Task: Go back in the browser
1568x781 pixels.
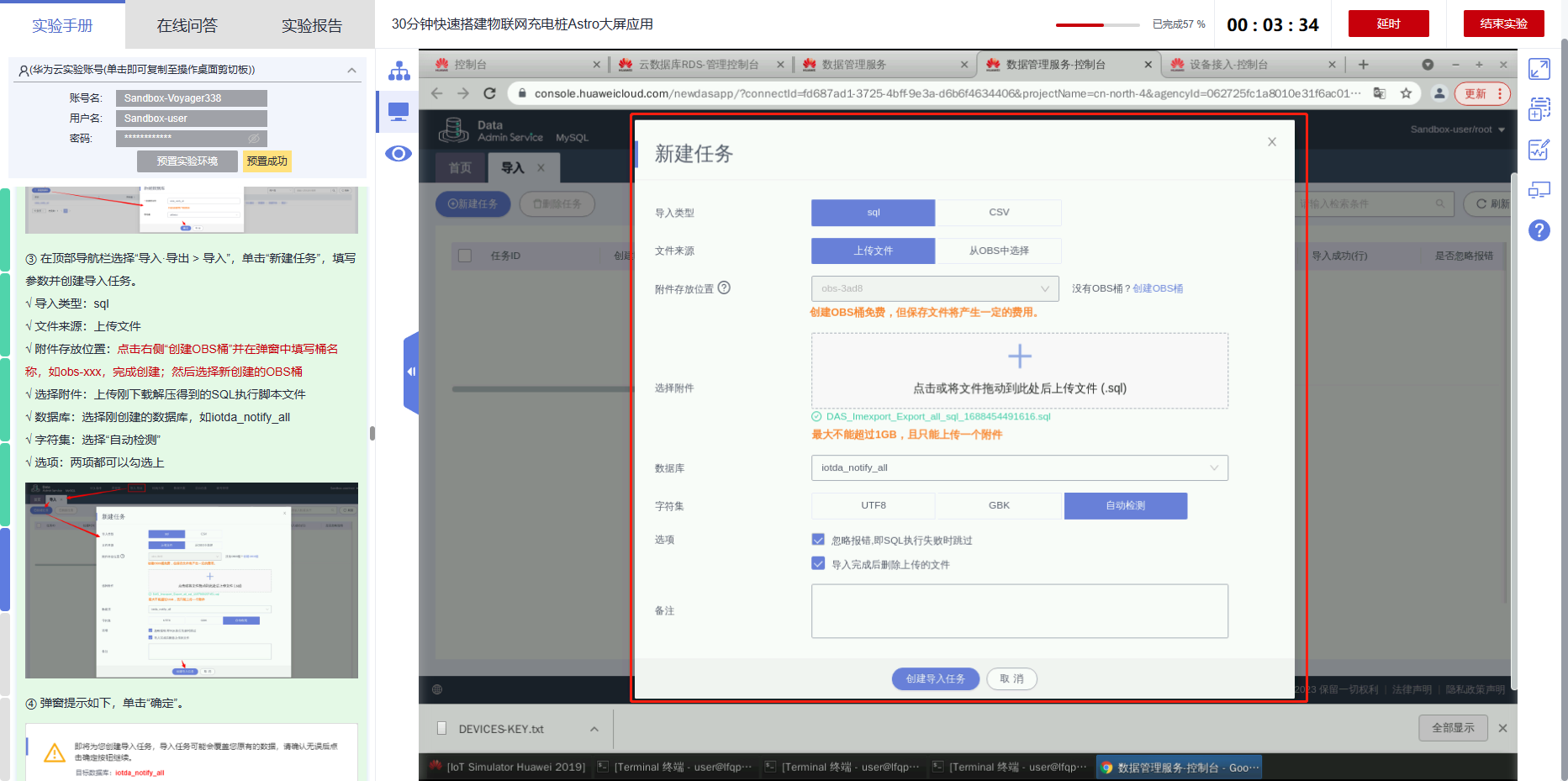Action: point(437,93)
